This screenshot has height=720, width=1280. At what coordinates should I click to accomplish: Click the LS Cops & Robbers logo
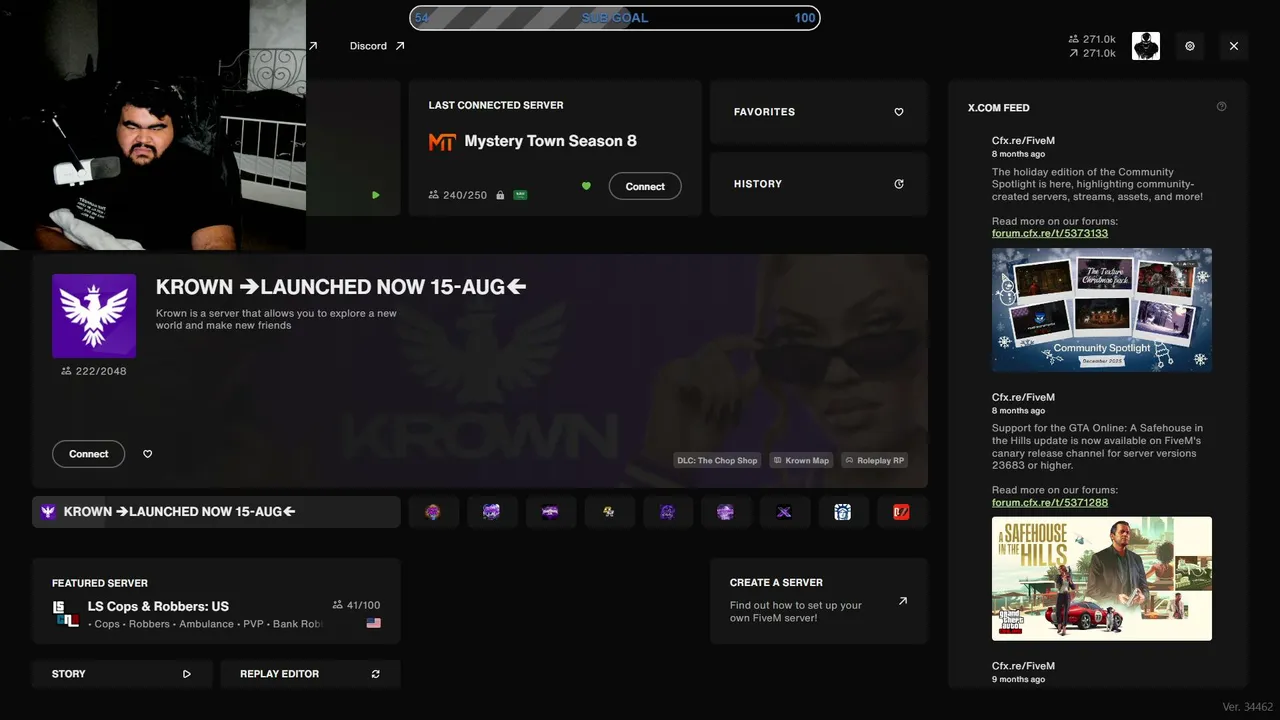(x=66, y=614)
